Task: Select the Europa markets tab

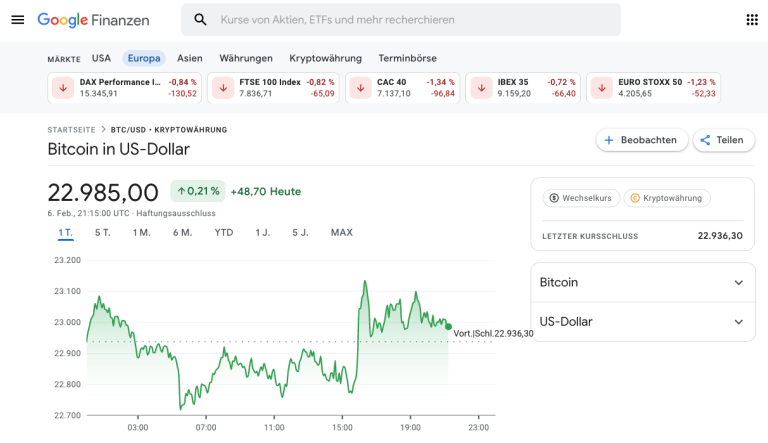Action: 144,58
